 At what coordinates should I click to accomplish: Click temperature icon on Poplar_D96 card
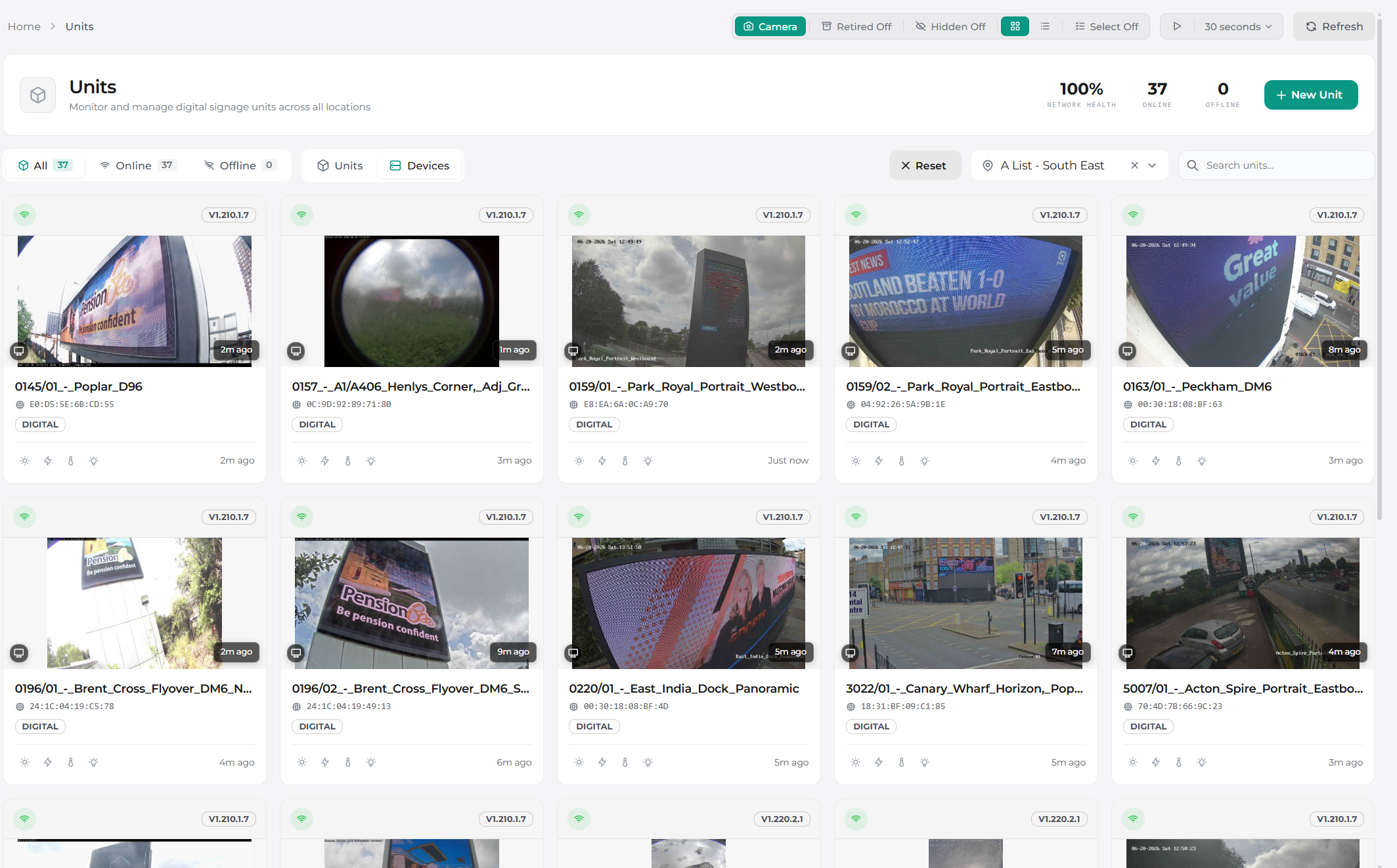click(71, 461)
